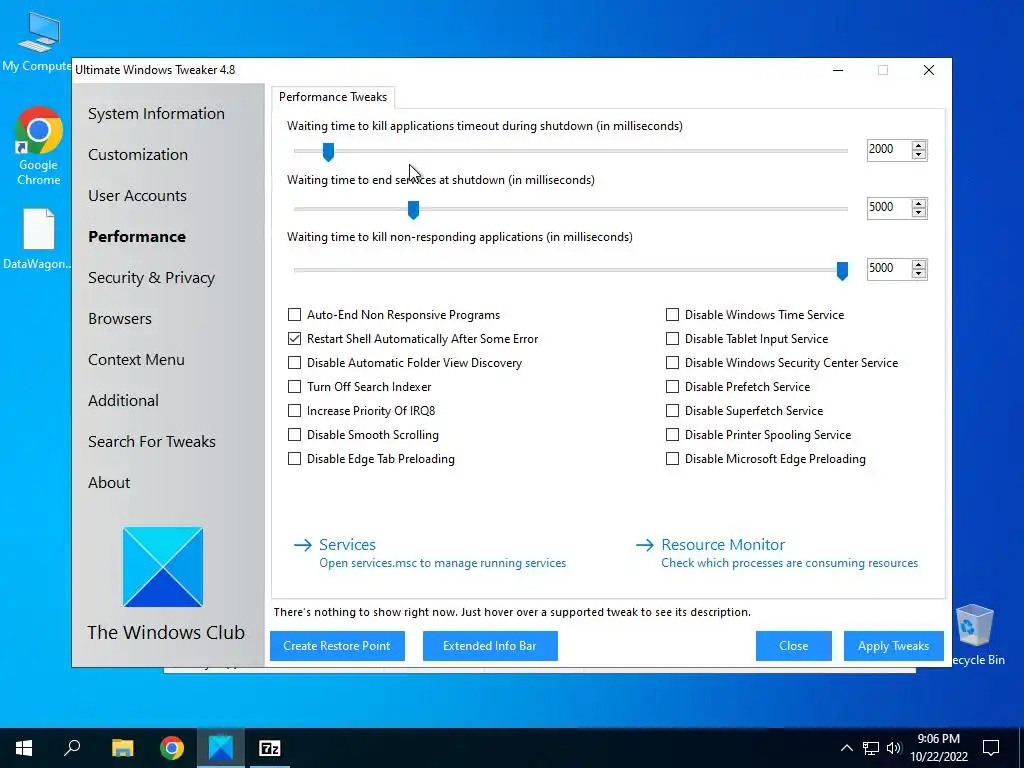The height and width of the screenshot is (768, 1024).
Task: Show hidden system tray icons
Action: [x=846, y=748]
